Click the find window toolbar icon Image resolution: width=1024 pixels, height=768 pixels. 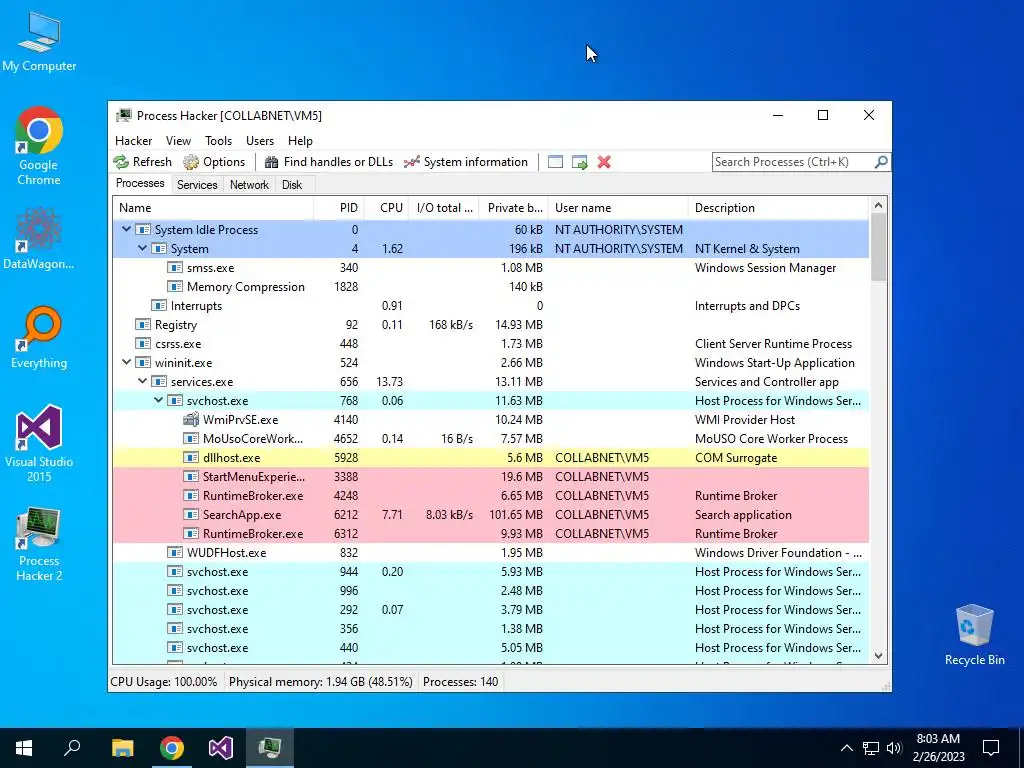(555, 162)
